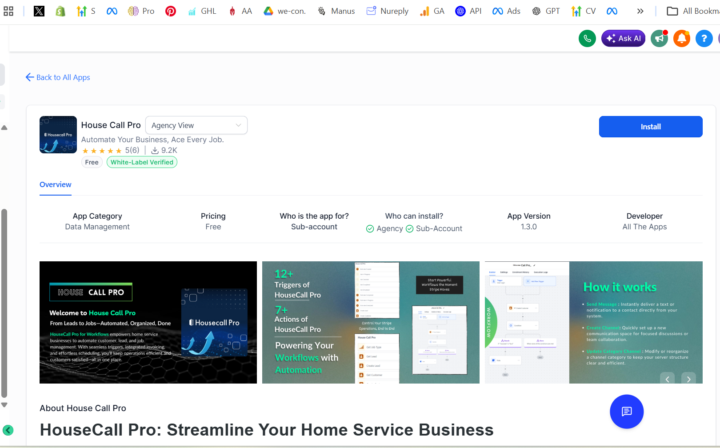Image resolution: width=720 pixels, height=448 pixels.
Task: Open the orange bell notifications icon
Action: pos(682,39)
